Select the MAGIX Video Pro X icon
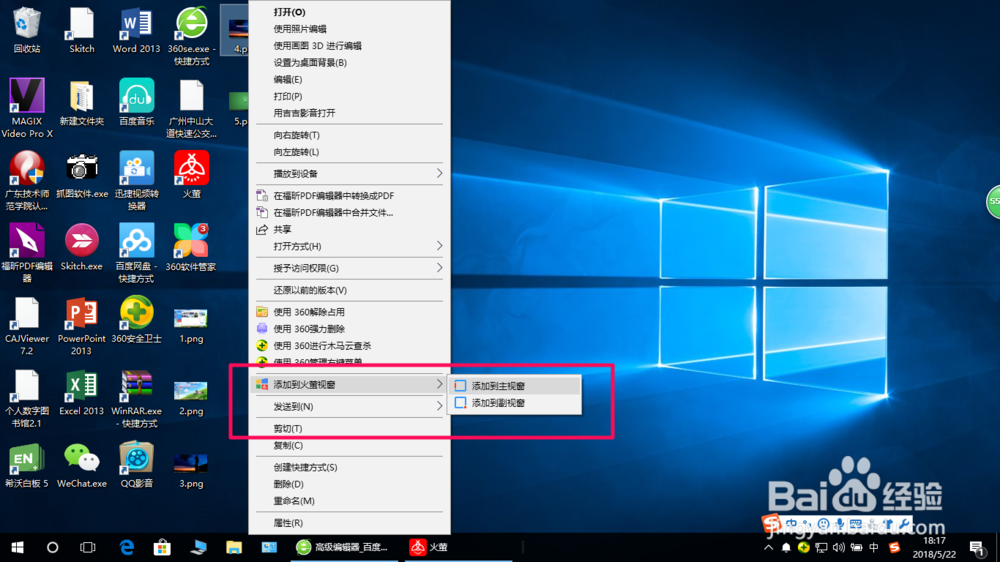Image resolution: width=1000 pixels, height=562 pixels. coord(27,108)
